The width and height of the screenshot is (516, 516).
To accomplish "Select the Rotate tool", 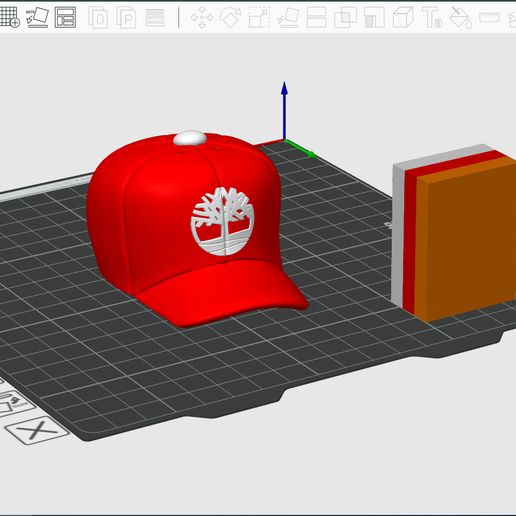I will 231,17.
